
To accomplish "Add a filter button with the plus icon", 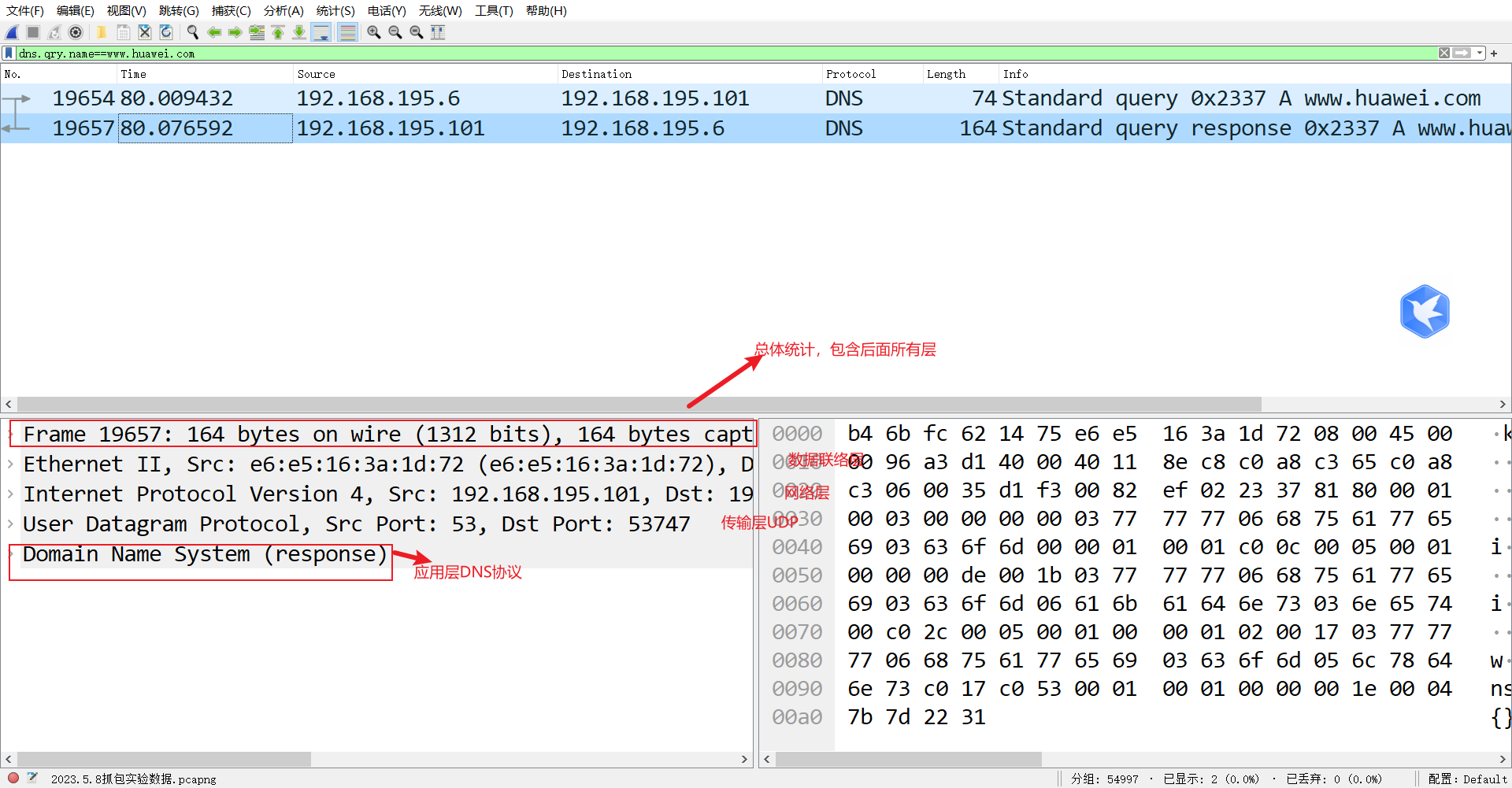I will click(1494, 53).
